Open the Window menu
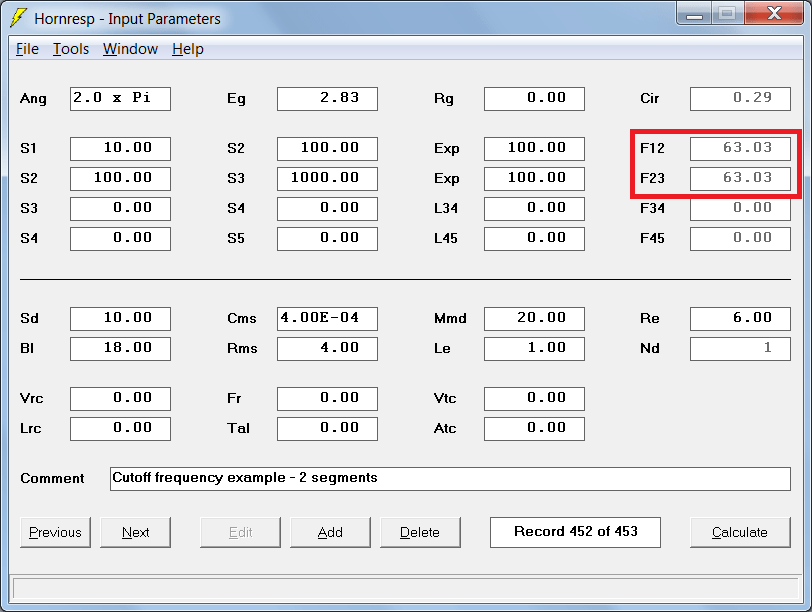The image size is (812, 612). coord(130,49)
